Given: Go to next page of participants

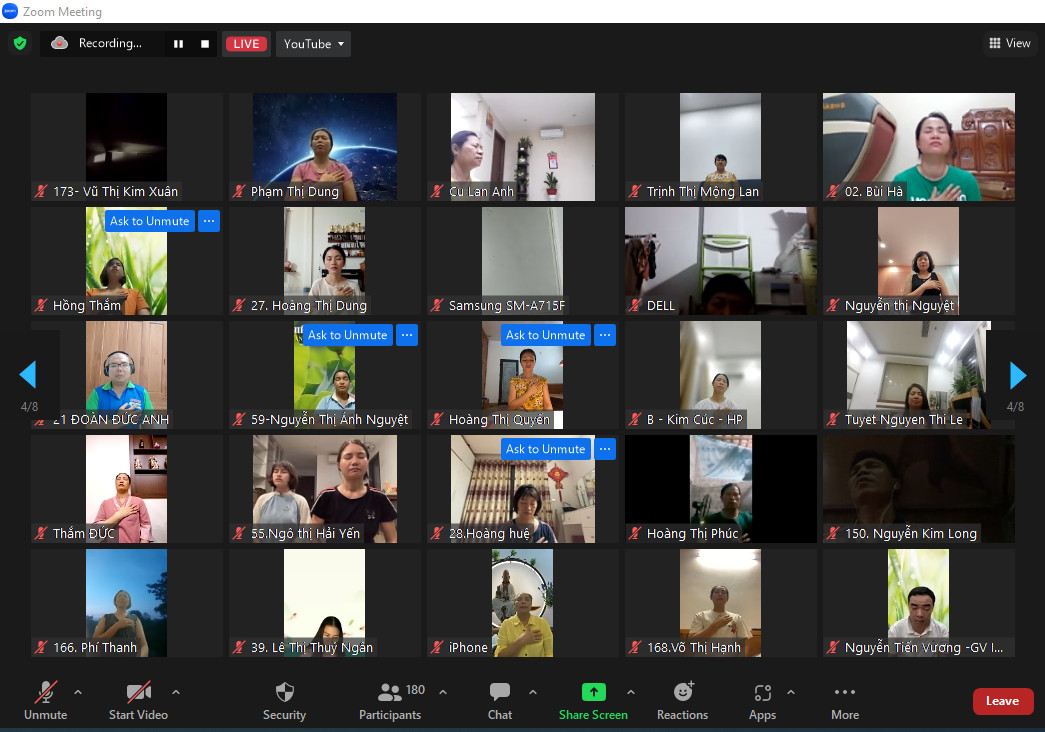Looking at the screenshot, I should [1018, 375].
